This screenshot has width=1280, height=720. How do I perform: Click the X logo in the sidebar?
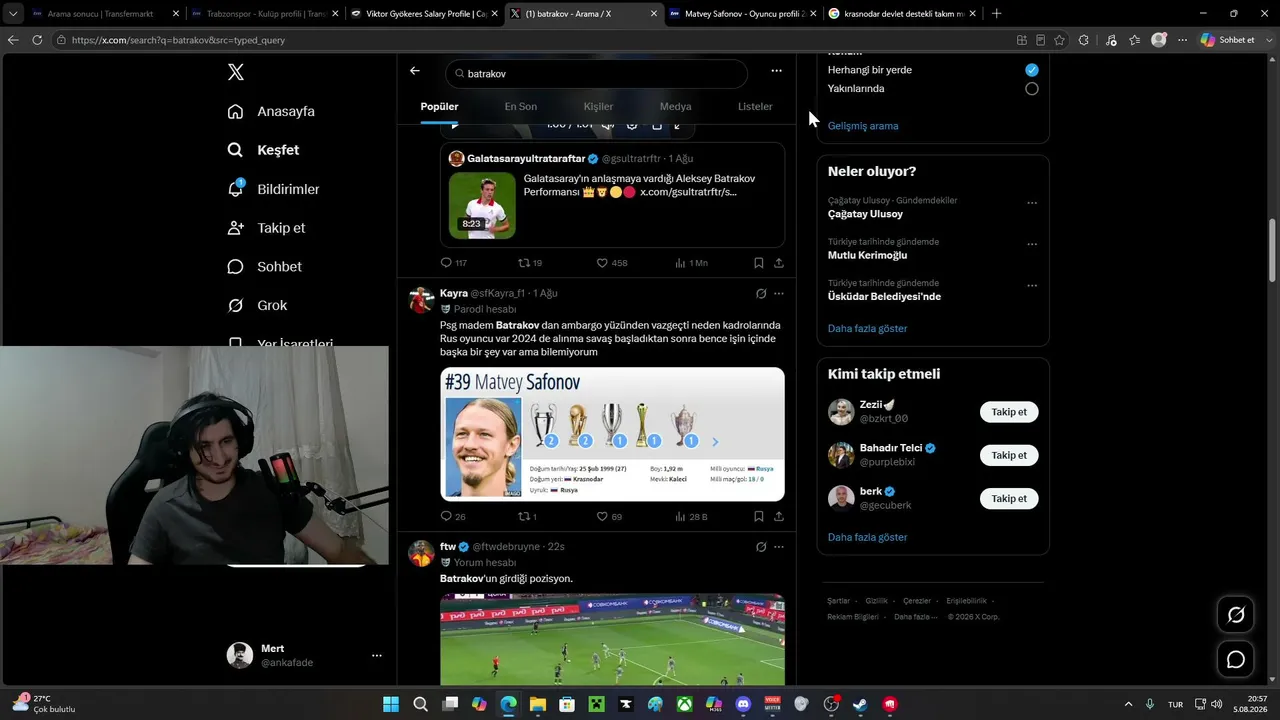point(236,72)
